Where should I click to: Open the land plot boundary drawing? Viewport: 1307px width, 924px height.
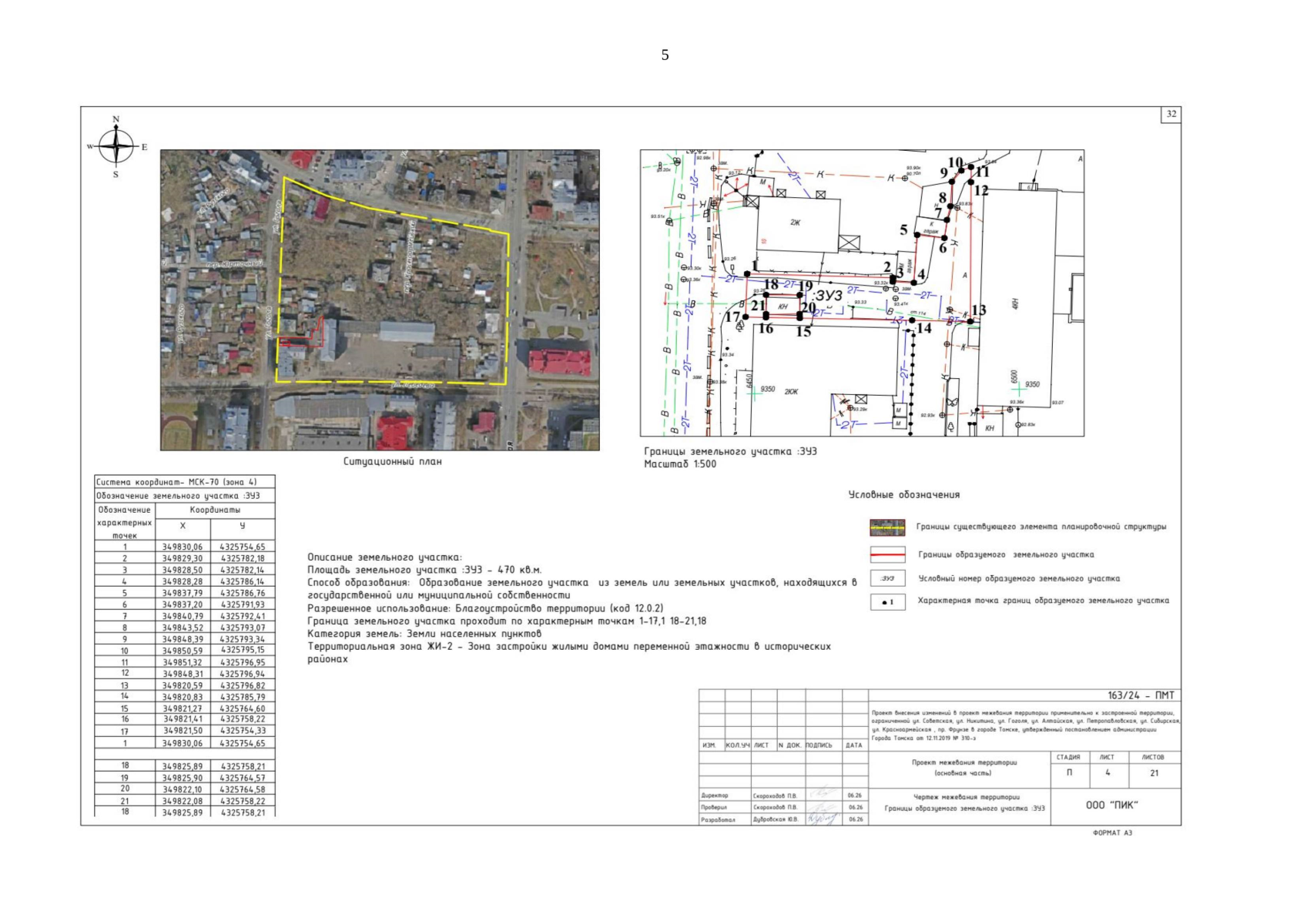pyautogui.click(x=862, y=293)
